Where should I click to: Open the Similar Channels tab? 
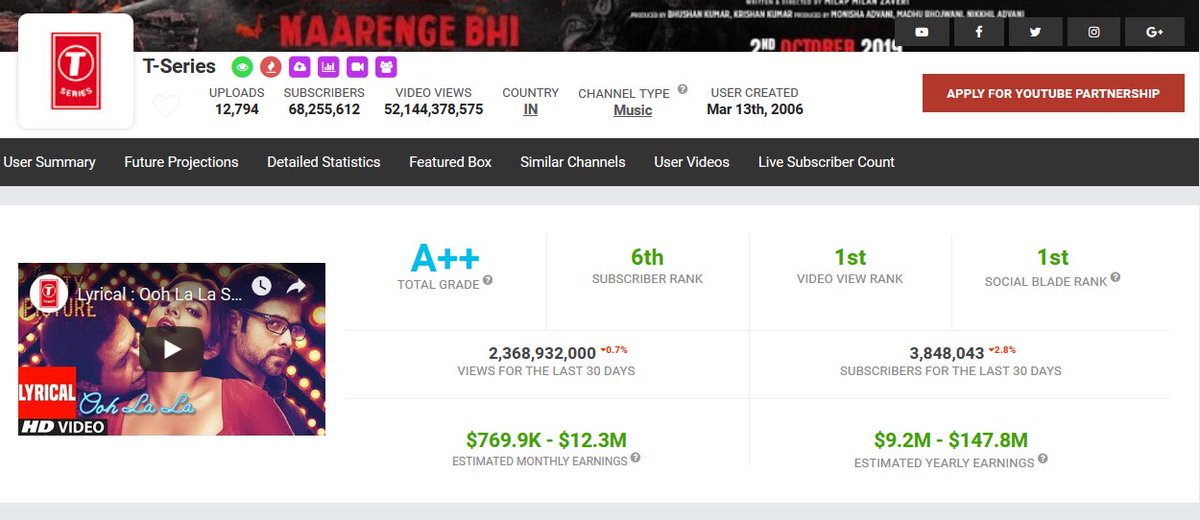click(573, 162)
